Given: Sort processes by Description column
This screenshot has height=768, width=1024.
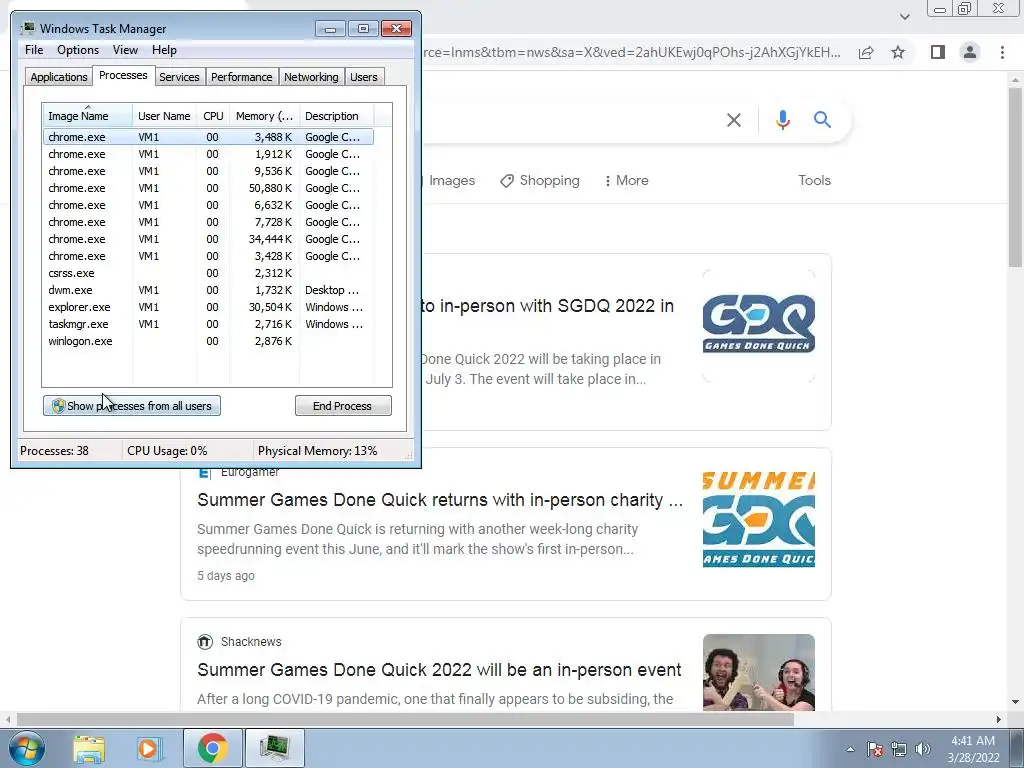Looking at the screenshot, I should click(x=336, y=116).
